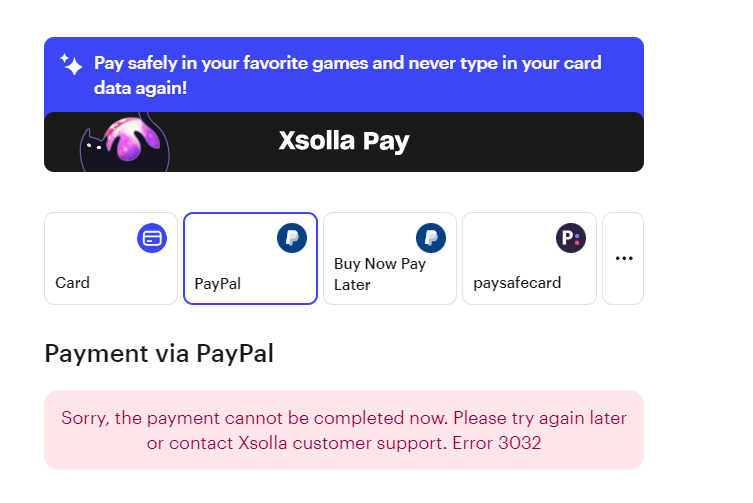This screenshot has width=753, height=503.
Task: Select the Card payment method label
Action: [72, 283]
